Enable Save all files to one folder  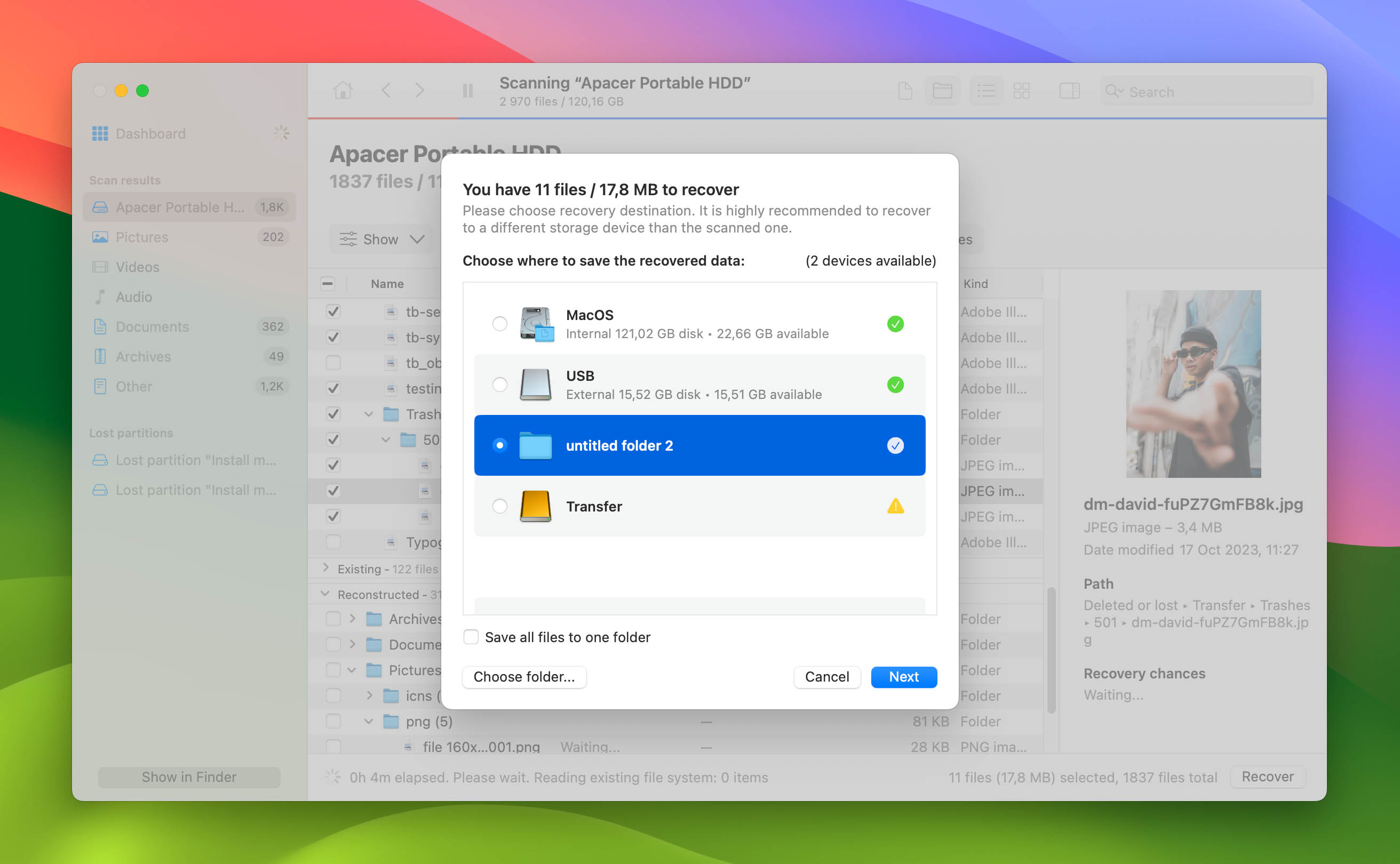click(x=471, y=637)
